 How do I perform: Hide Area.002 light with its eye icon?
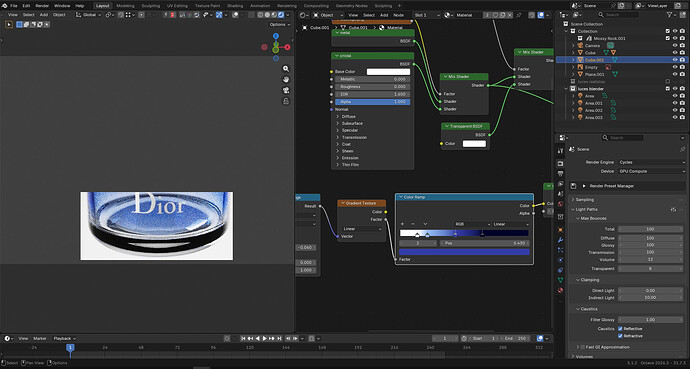[x=675, y=110]
